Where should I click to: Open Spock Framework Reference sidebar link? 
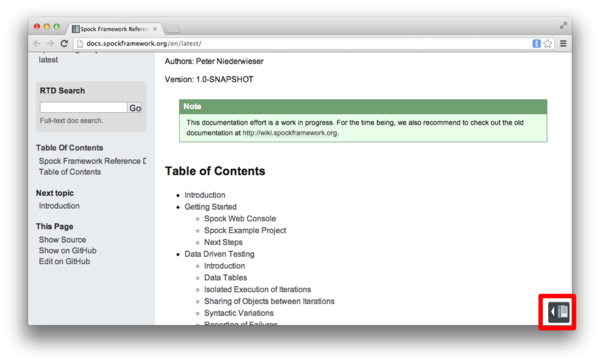[92, 161]
